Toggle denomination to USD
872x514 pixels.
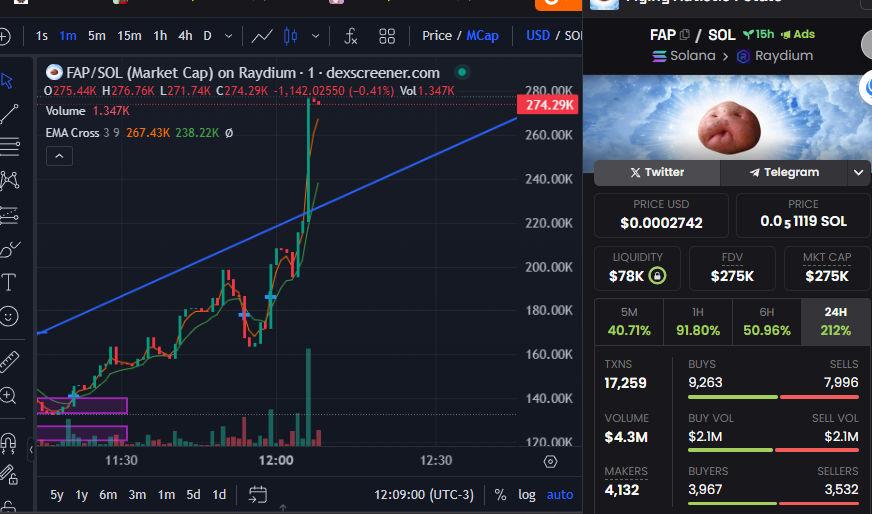coord(538,36)
